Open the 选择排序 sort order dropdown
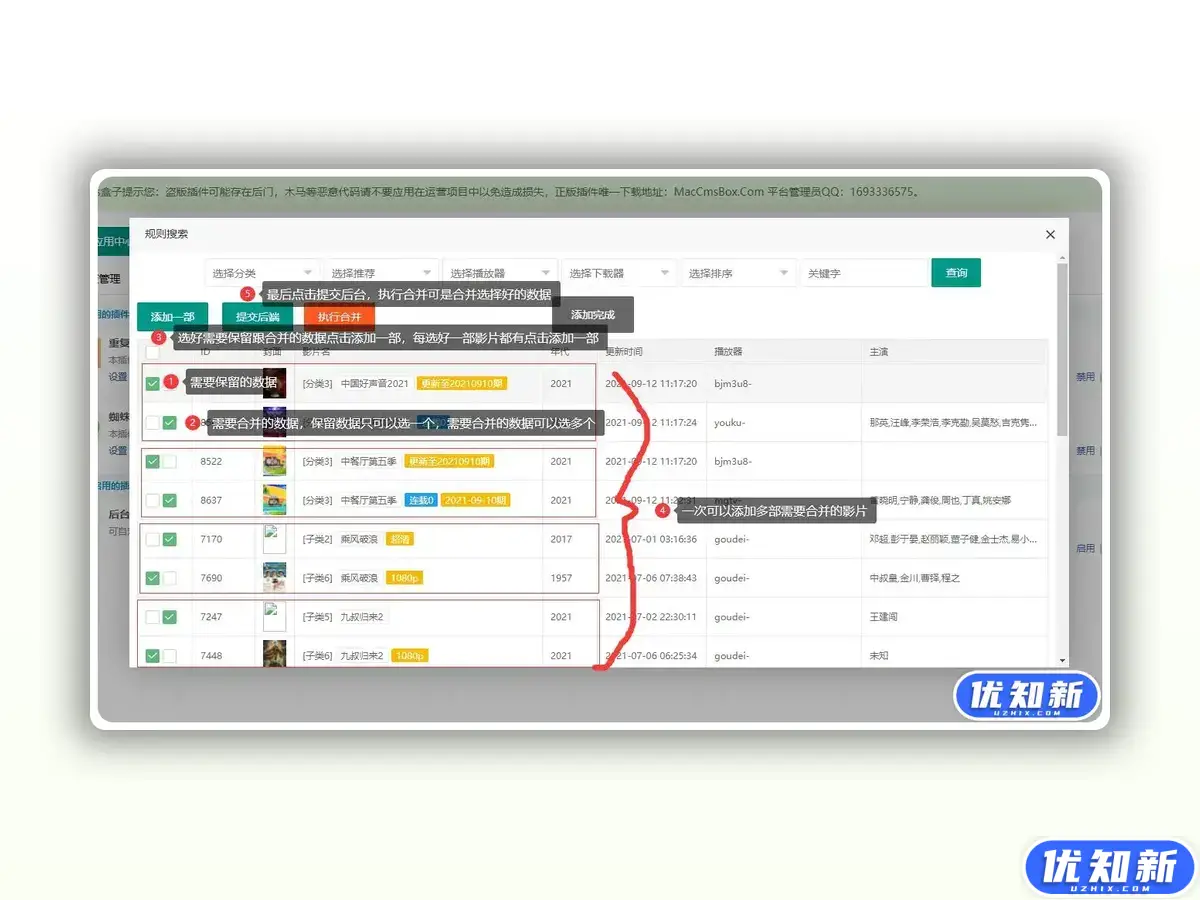 point(736,271)
